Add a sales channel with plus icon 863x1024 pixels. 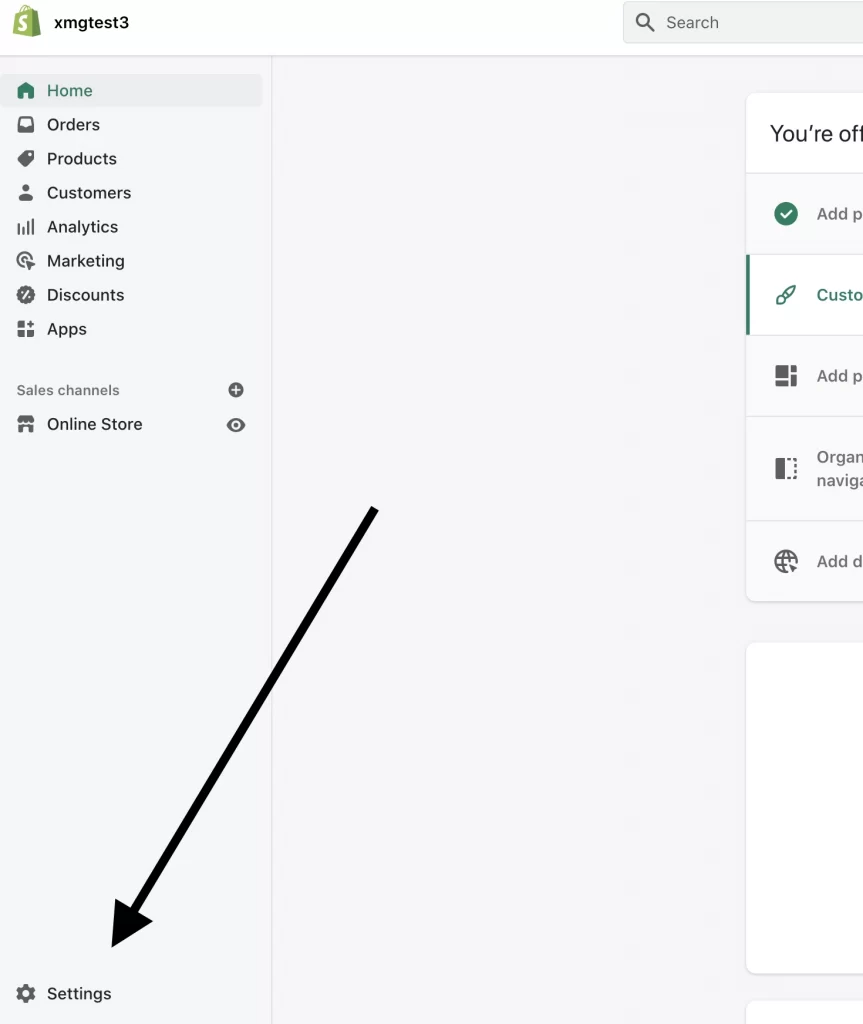(x=236, y=390)
